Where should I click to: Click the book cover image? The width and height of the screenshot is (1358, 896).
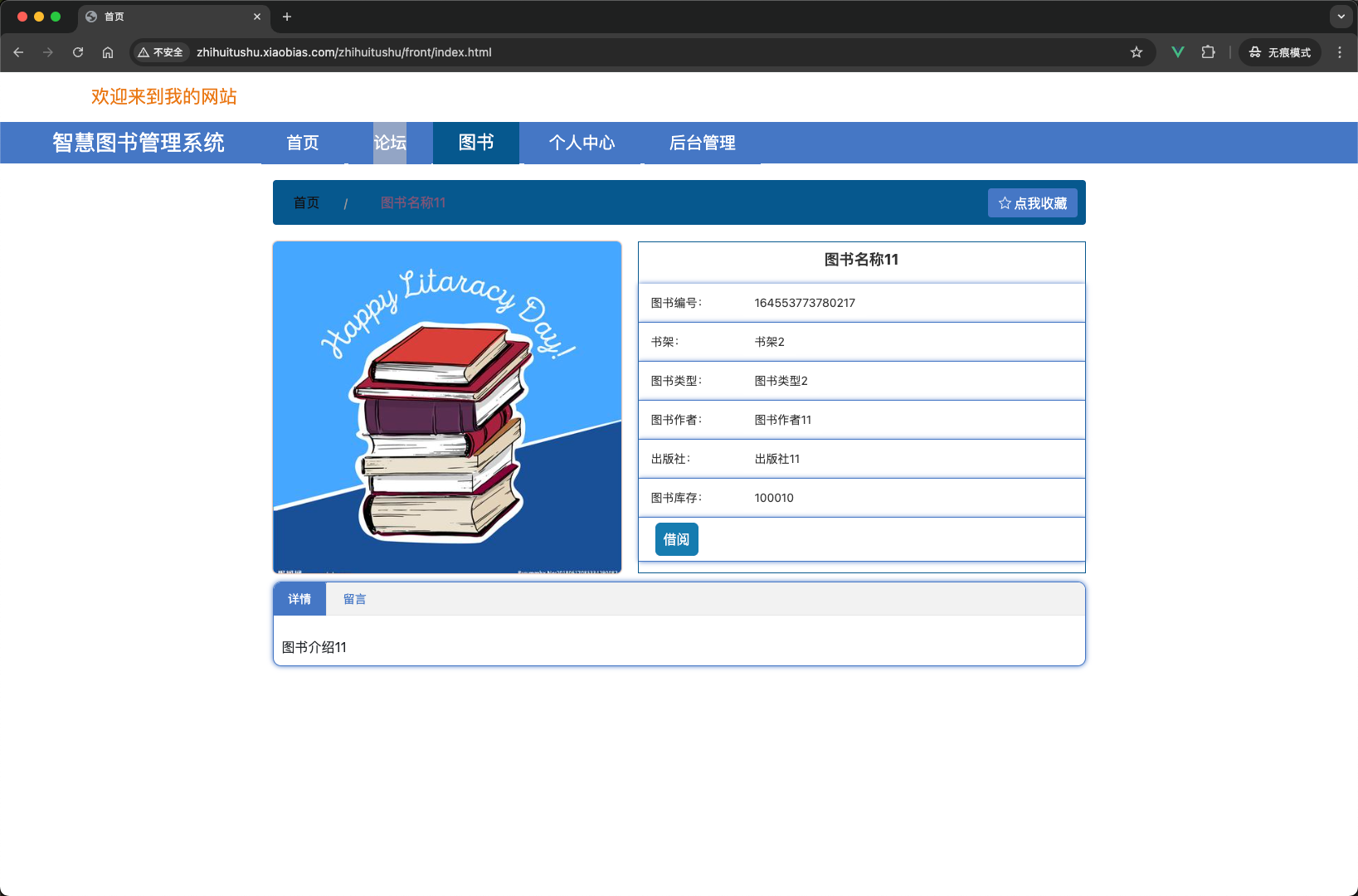click(x=447, y=407)
